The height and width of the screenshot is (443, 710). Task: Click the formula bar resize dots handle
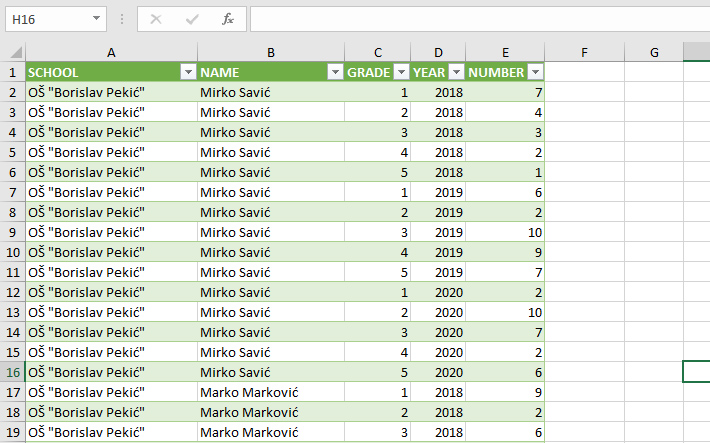pos(122,19)
